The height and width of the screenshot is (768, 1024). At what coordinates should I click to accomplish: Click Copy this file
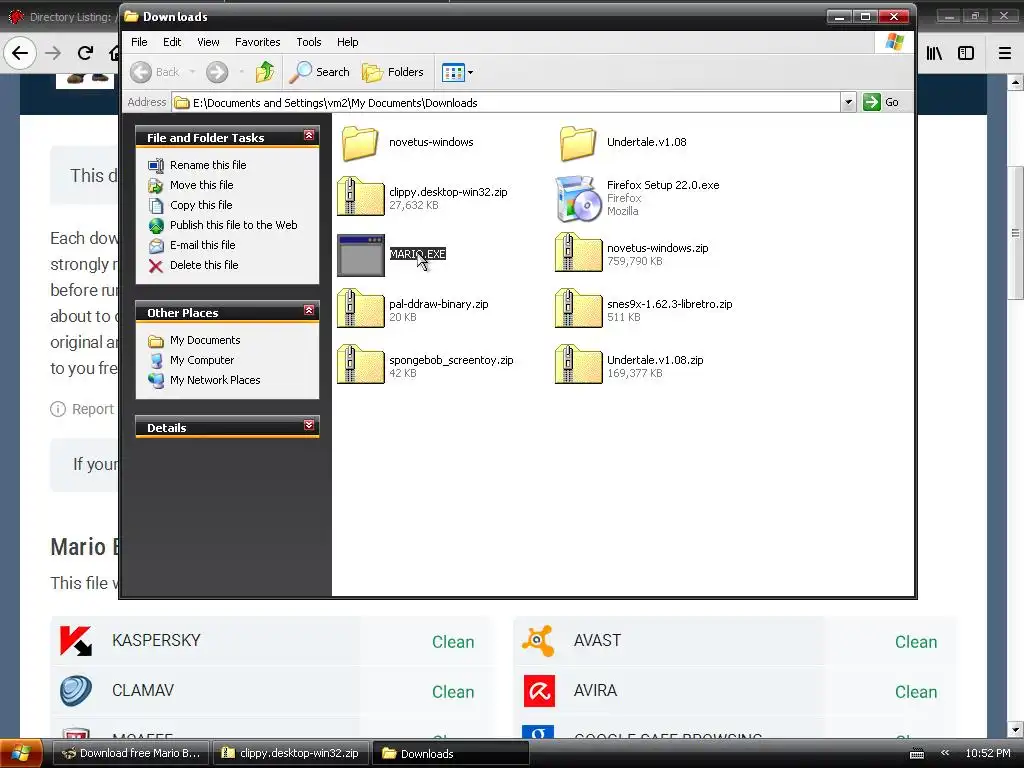click(200, 205)
